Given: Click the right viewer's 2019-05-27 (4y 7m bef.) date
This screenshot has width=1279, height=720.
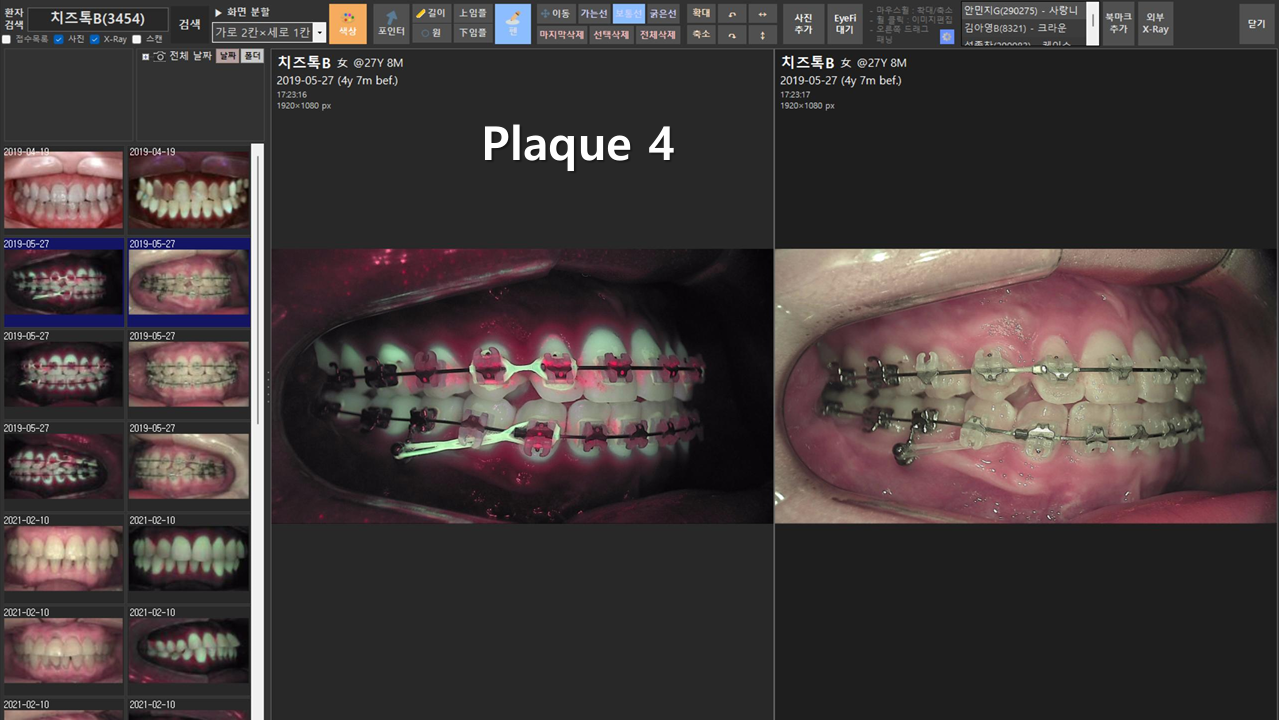Looking at the screenshot, I should point(841,81).
